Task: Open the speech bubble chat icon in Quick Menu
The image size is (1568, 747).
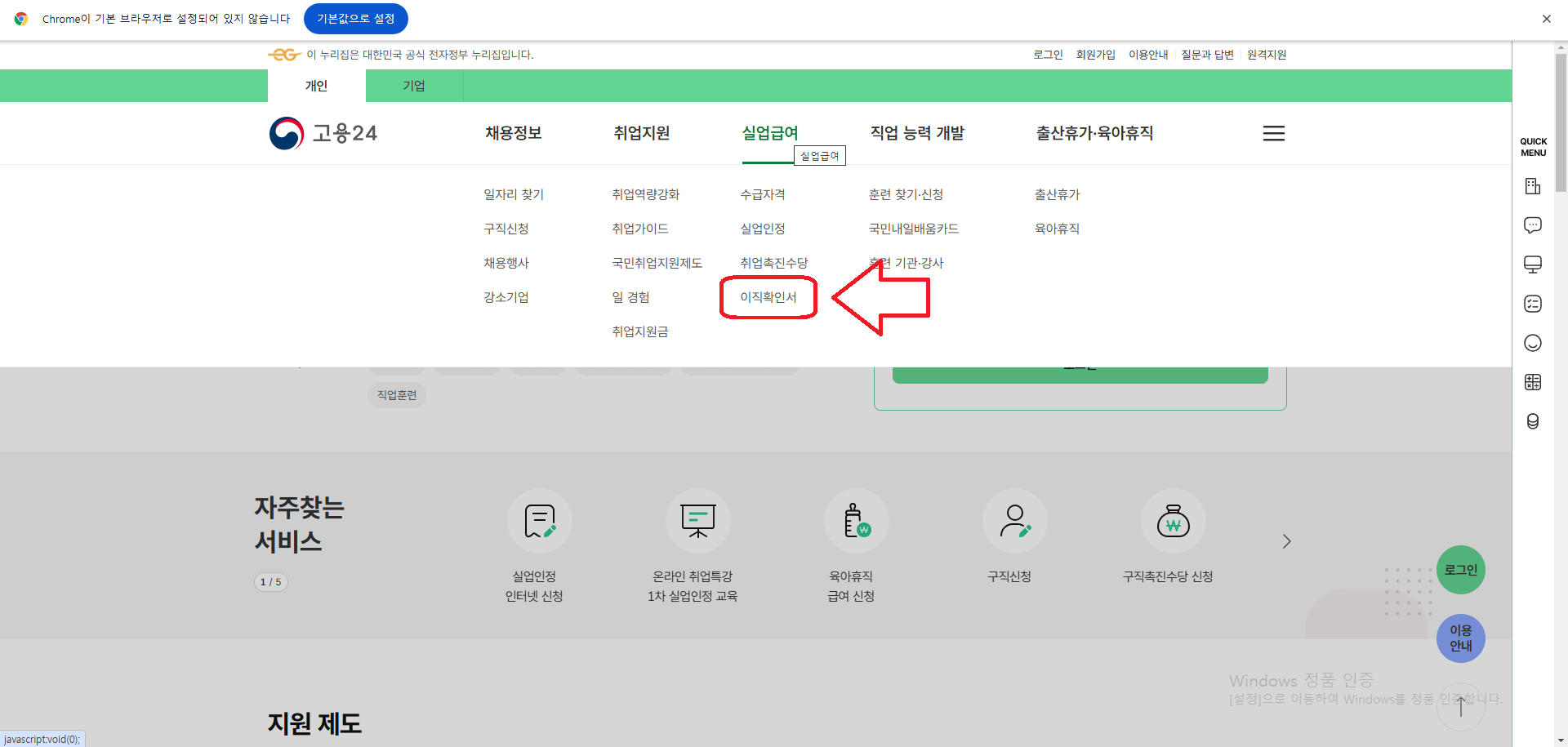Action: tap(1533, 225)
